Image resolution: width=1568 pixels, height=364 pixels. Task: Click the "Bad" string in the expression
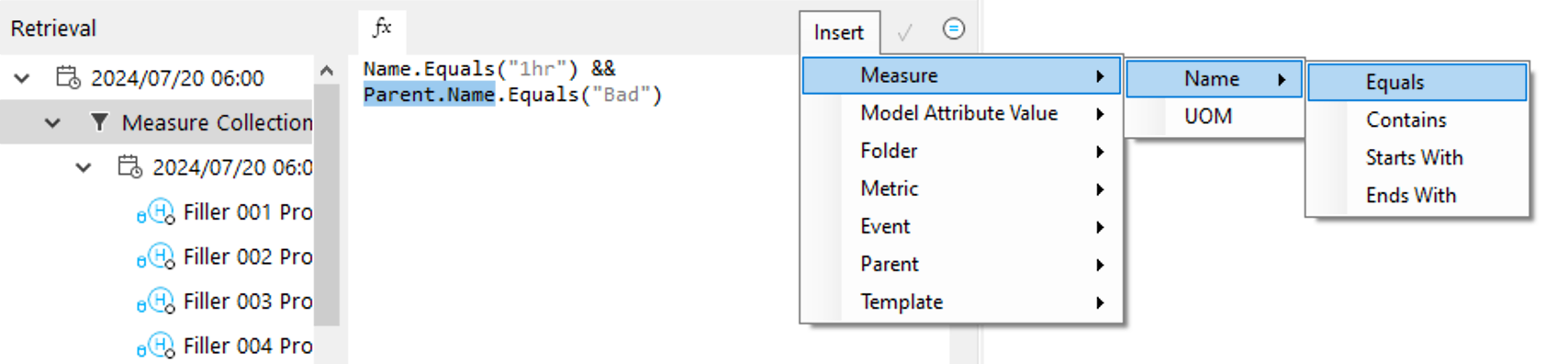(x=621, y=95)
